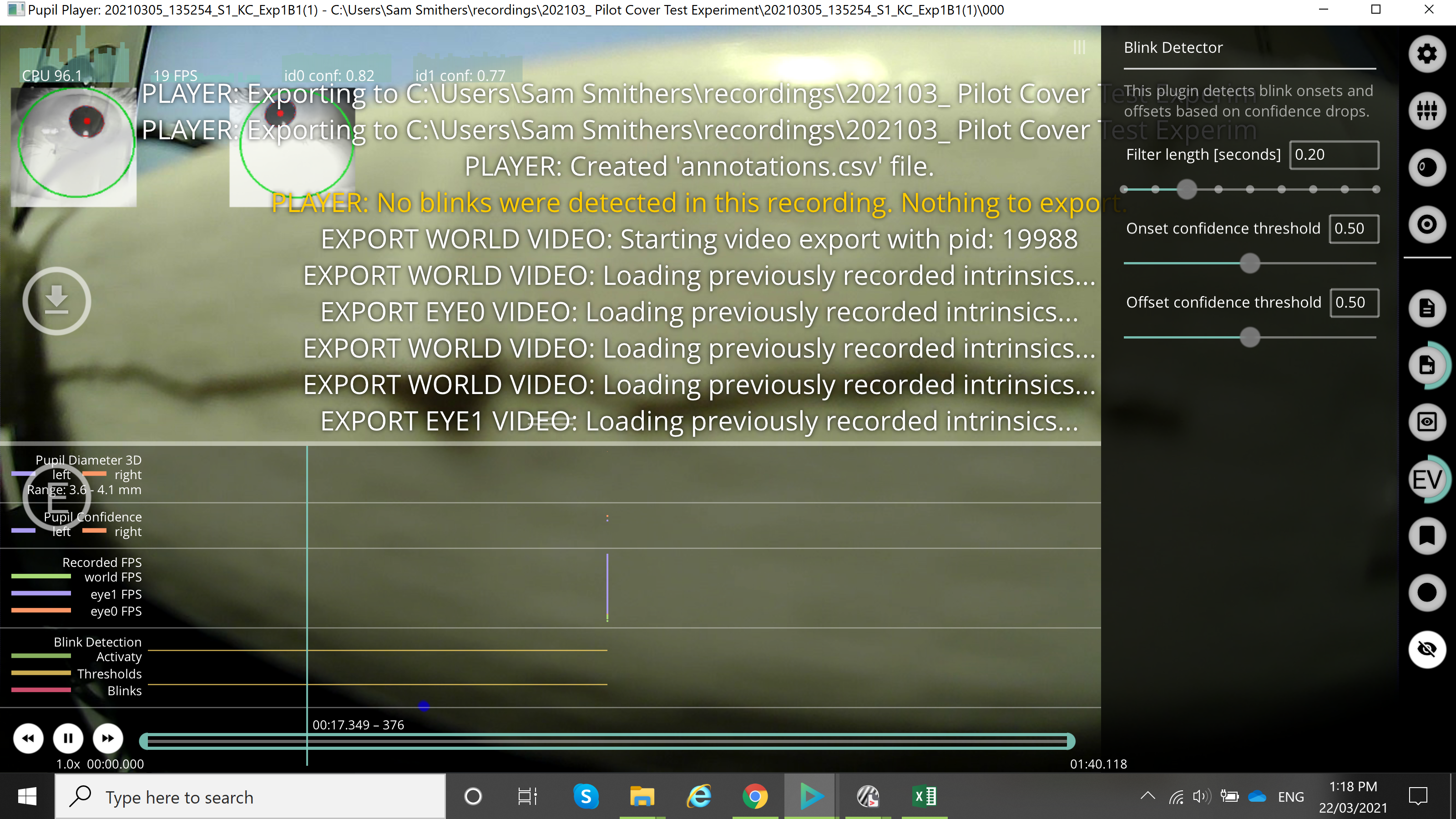
Task: Click the ENG language indicator
Action: (1291, 797)
